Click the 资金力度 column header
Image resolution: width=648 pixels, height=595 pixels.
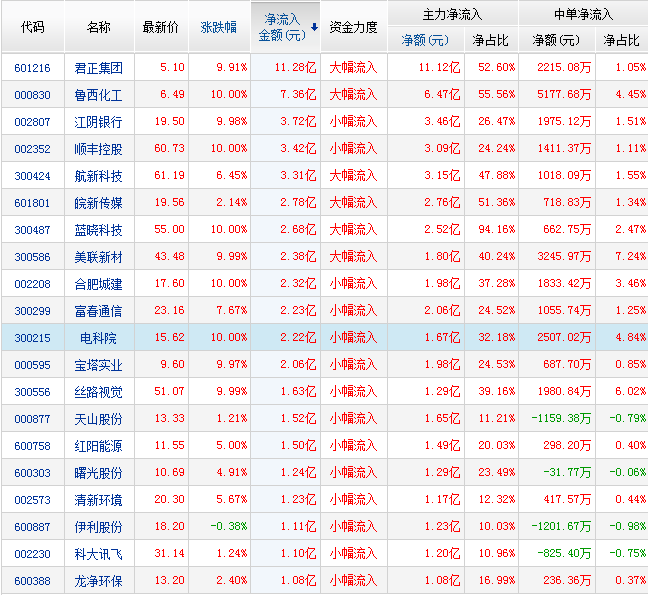click(353, 27)
